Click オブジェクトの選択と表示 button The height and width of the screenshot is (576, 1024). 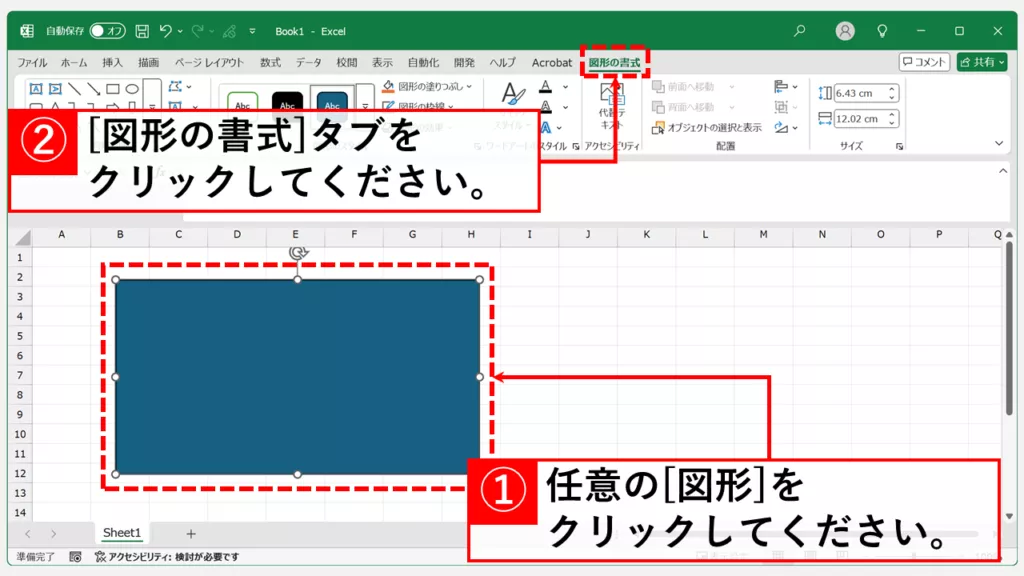tap(707, 127)
